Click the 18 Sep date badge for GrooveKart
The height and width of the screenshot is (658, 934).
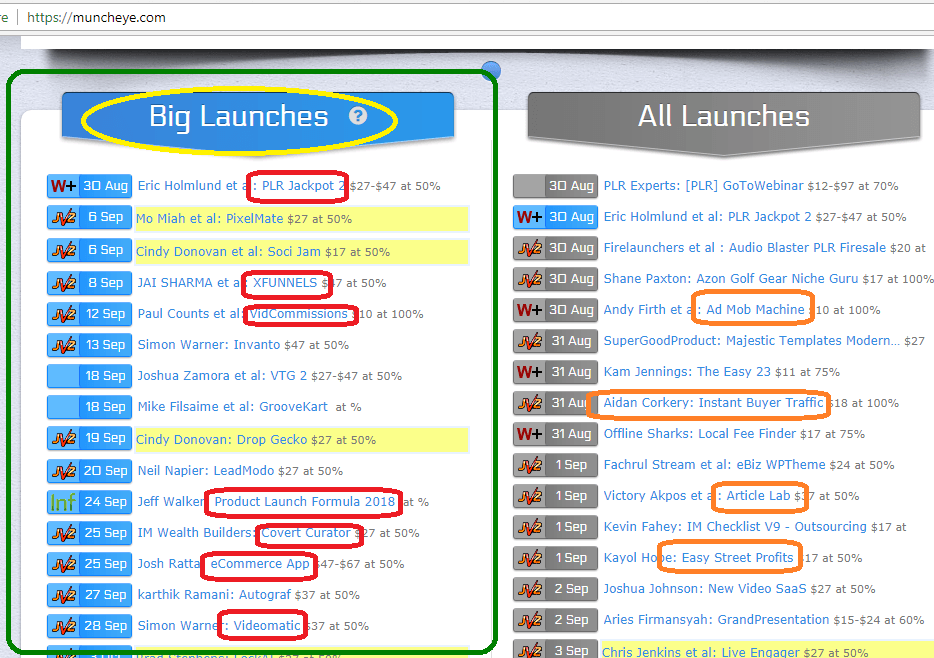point(105,407)
